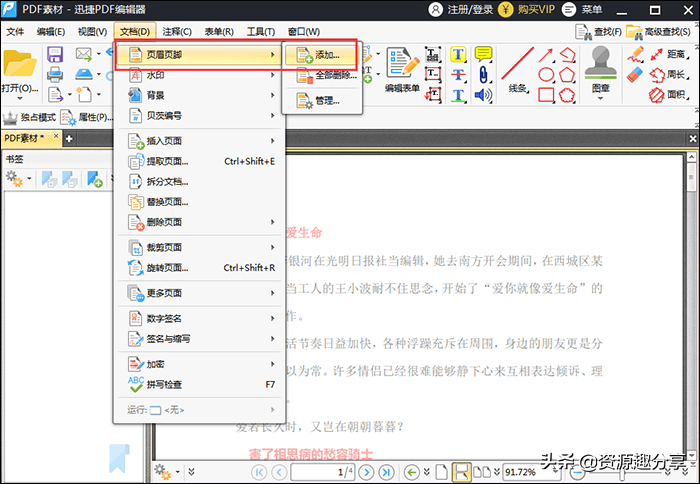This screenshot has width=700, height=484.
Task: Select the Eraser tool
Action: (635, 75)
